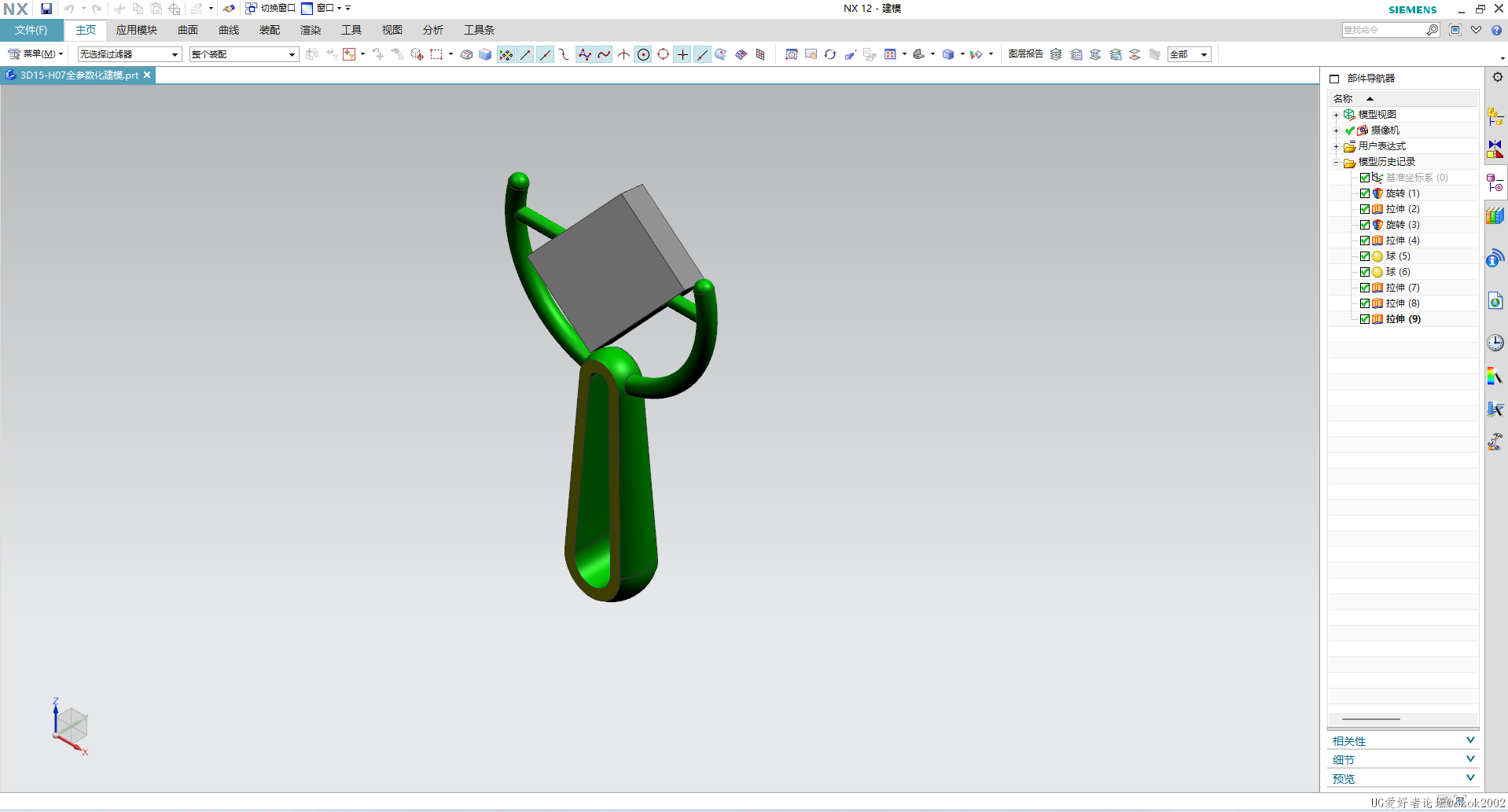Image resolution: width=1508 pixels, height=812 pixels.
Task: Switch to the 曲线 tab
Action: 229,30
